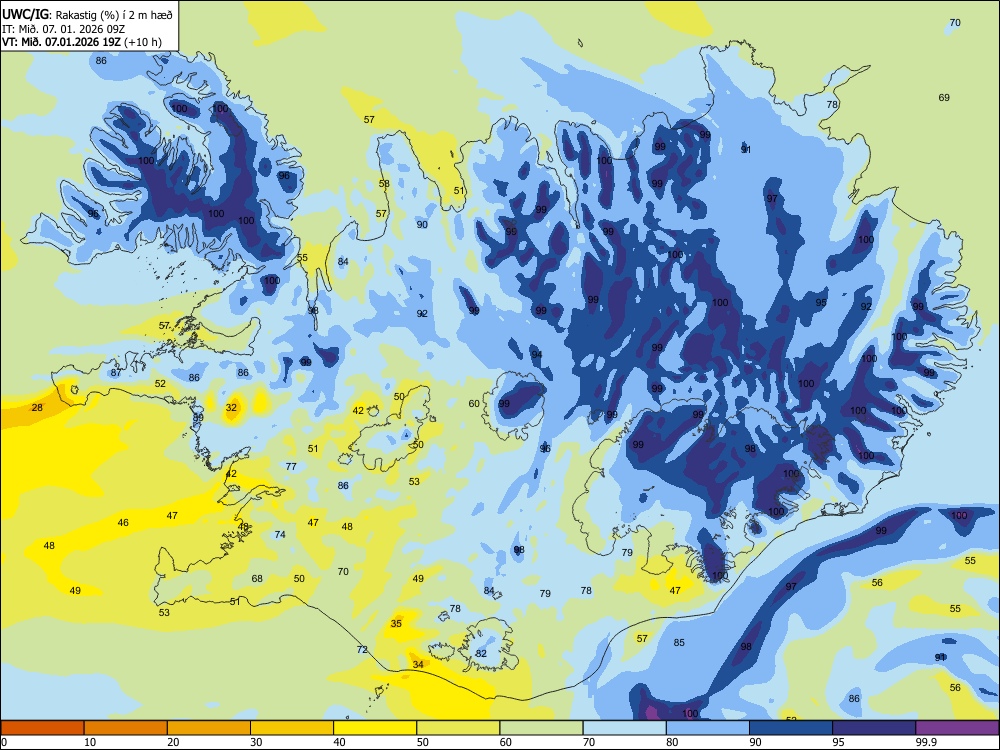Select the 95–99.9 navy legend swatch

coord(874,728)
